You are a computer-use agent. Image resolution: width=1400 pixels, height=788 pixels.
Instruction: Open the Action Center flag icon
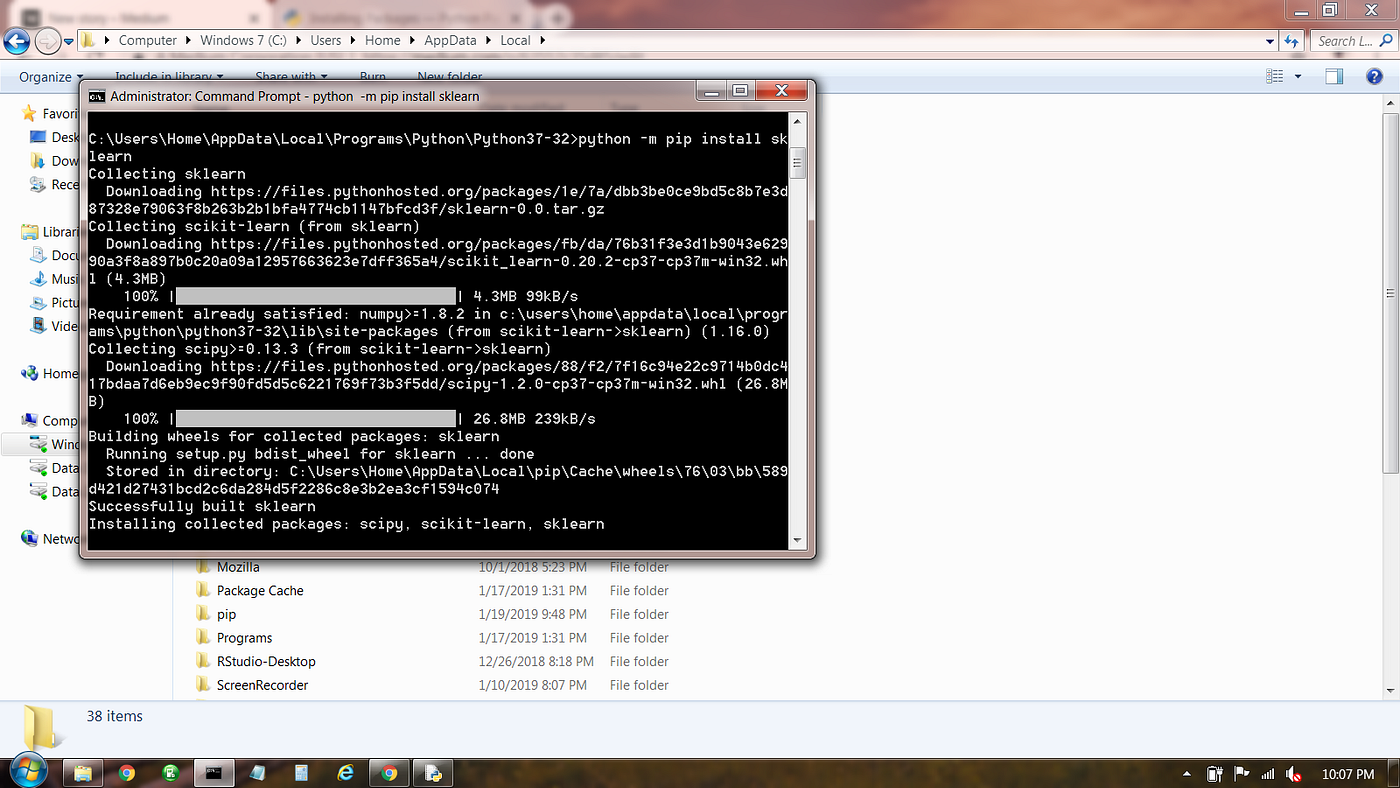tap(1241, 773)
